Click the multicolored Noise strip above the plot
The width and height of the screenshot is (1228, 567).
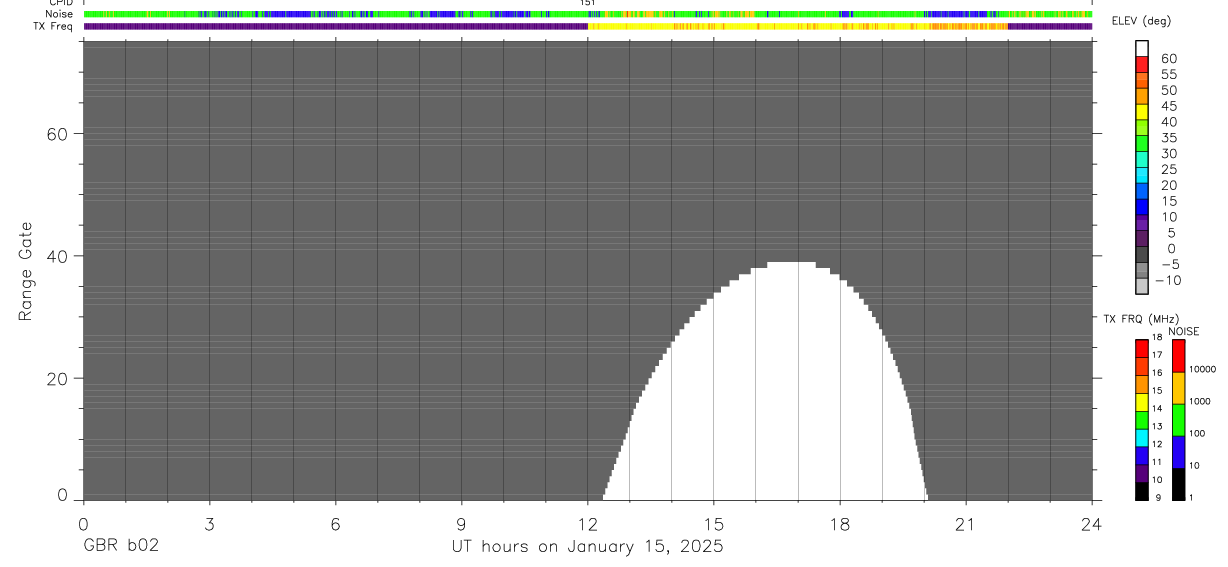pyautogui.click(x=588, y=14)
